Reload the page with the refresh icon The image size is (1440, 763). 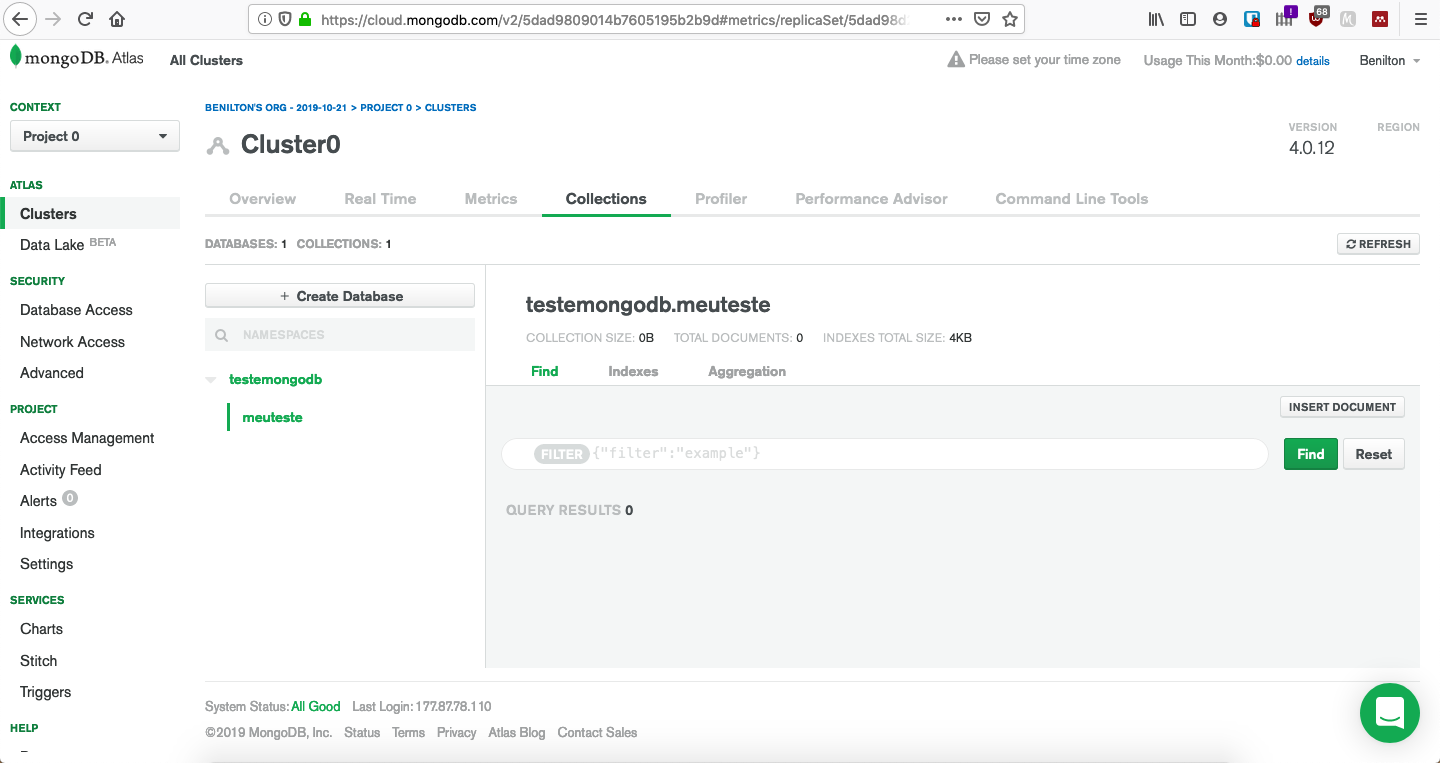pos(85,19)
